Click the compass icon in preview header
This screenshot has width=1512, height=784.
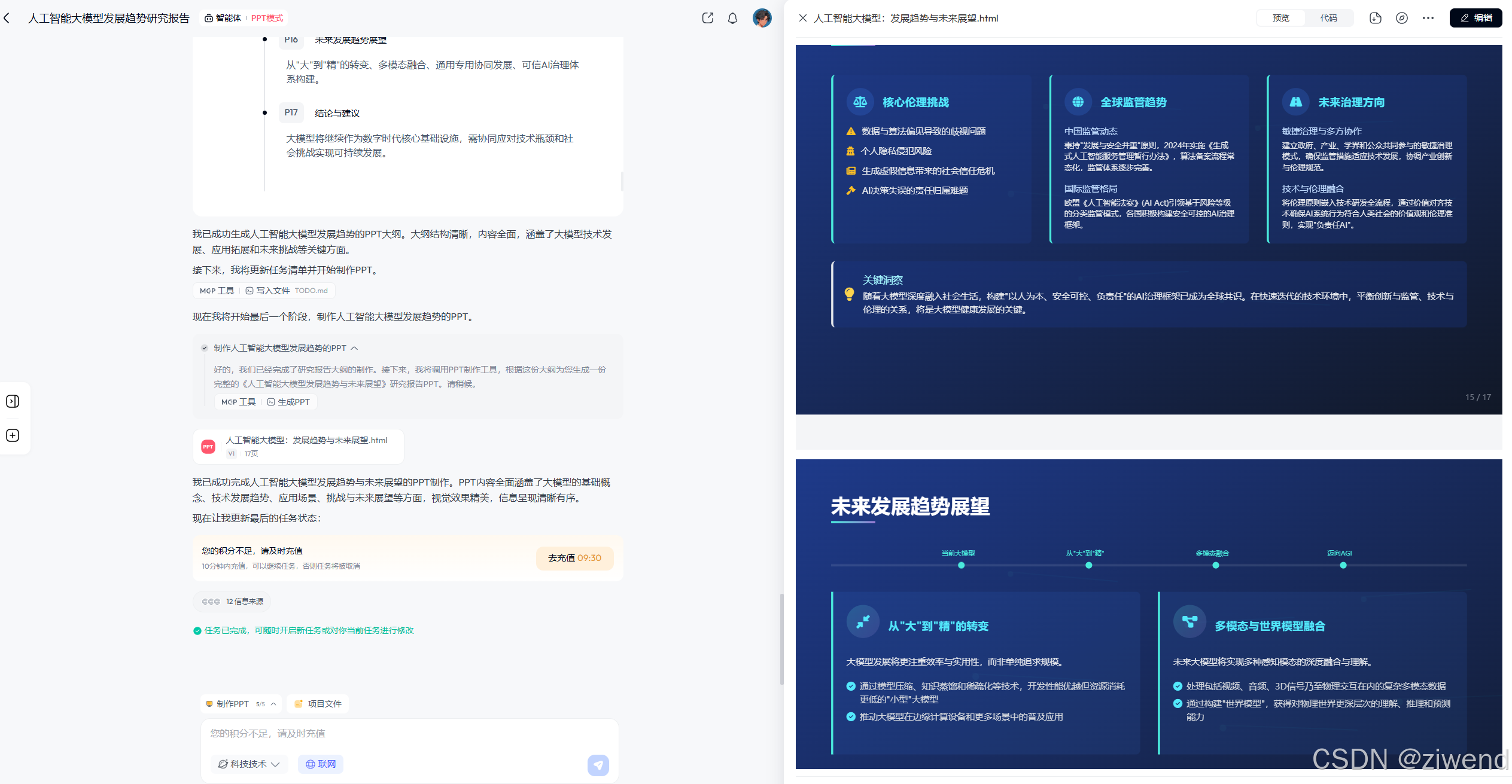pos(1401,18)
